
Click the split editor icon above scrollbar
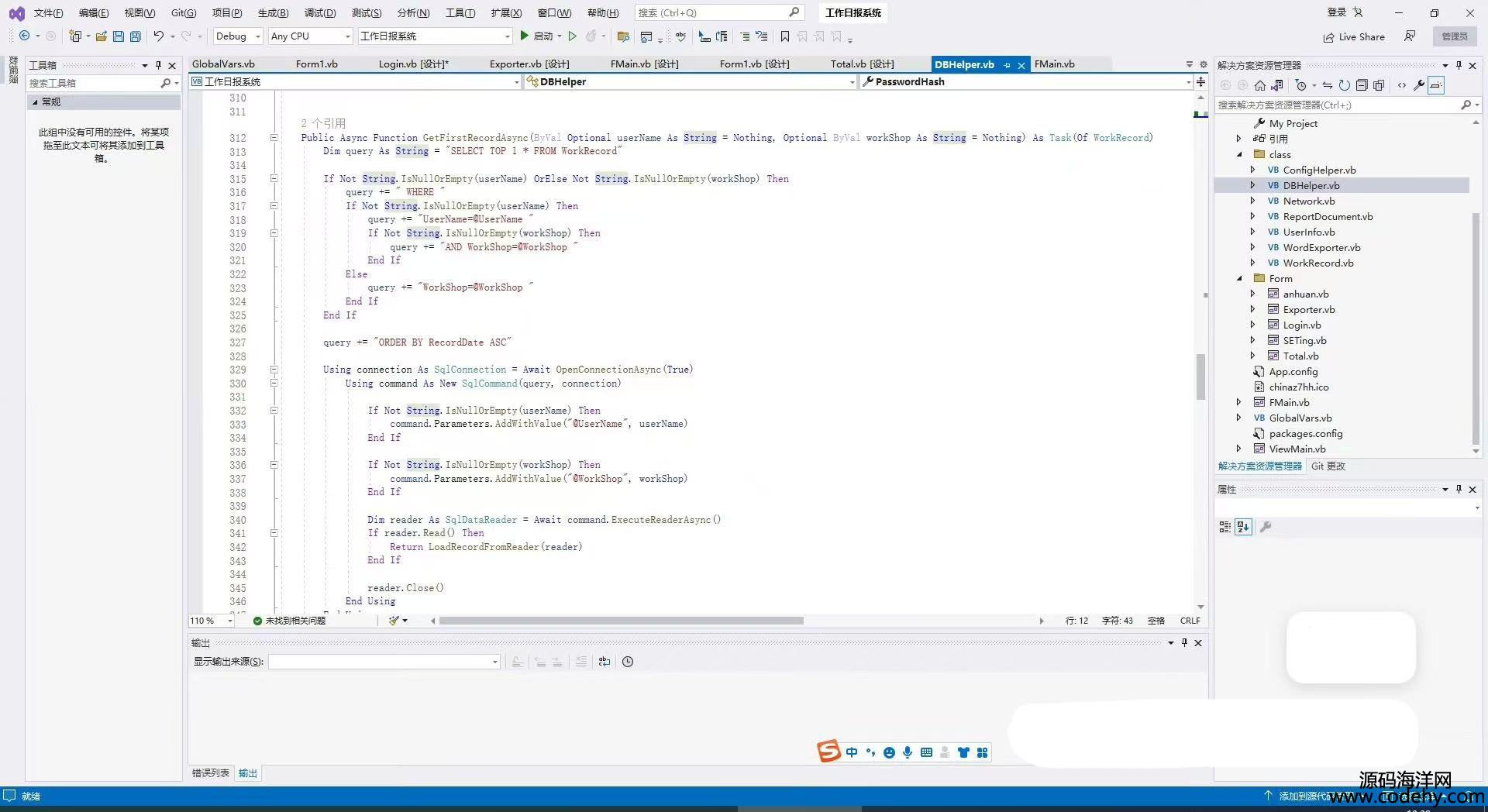click(1200, 81)
